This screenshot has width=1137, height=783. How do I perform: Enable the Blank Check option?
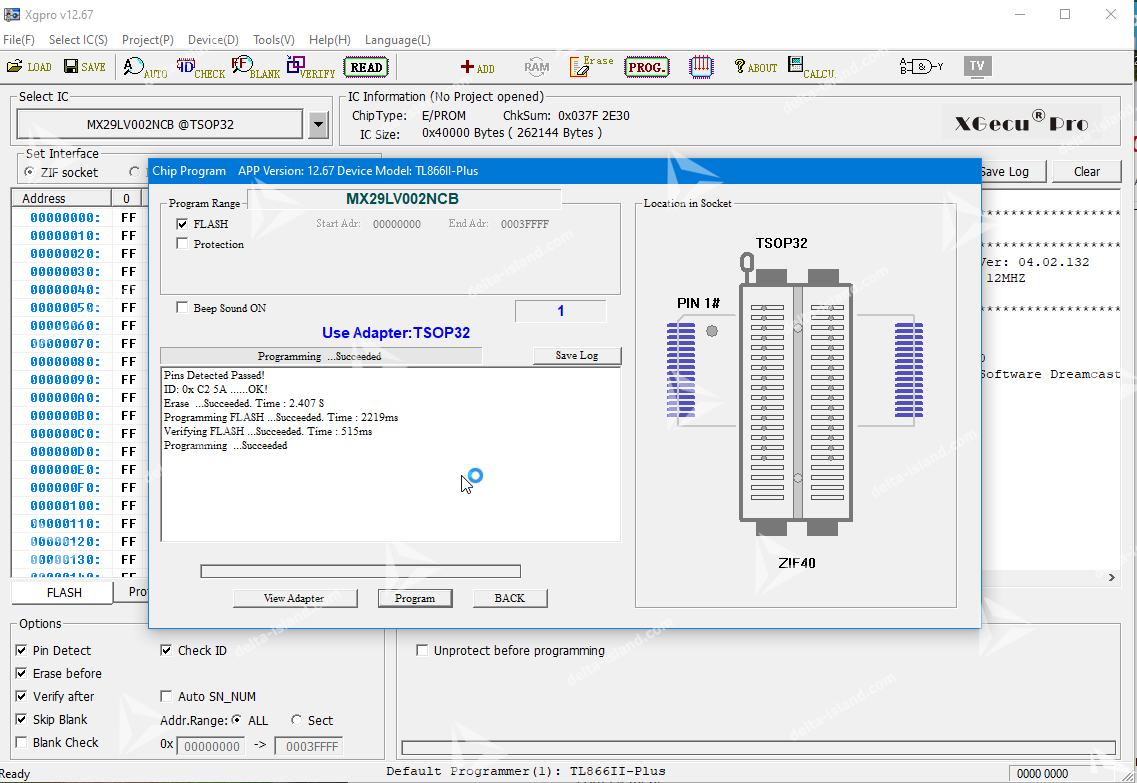(x=21, y=742)
